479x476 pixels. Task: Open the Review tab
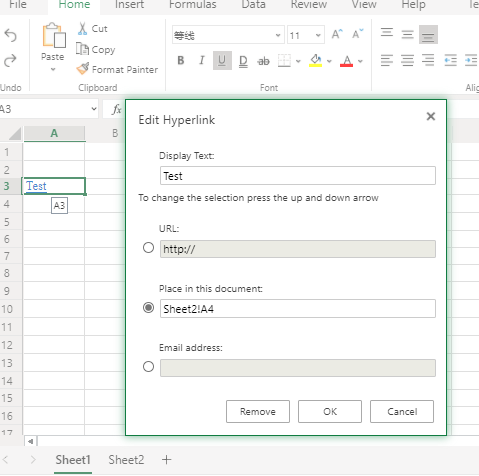click(x=309, y=5)
